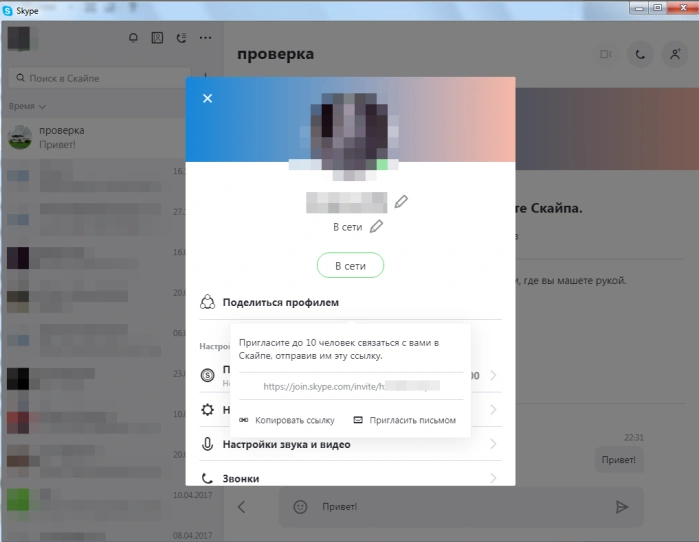Viewport: 699px width, 542px height.
Task: Click the back chevron beside message box
Action: click(241, 507)
